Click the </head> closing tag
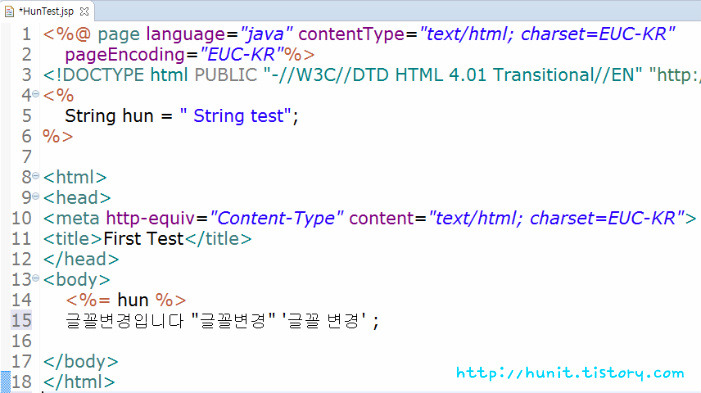 81,259
